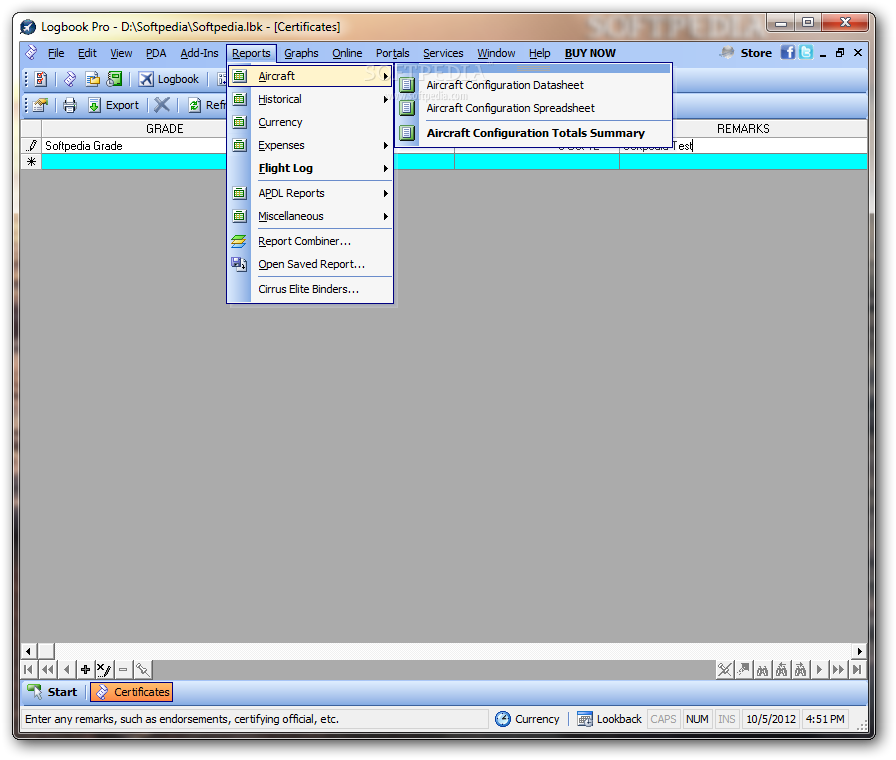Screen dimensions: 896x760
Task: Open the Twitter icon near Store
Action: (806, 53)
